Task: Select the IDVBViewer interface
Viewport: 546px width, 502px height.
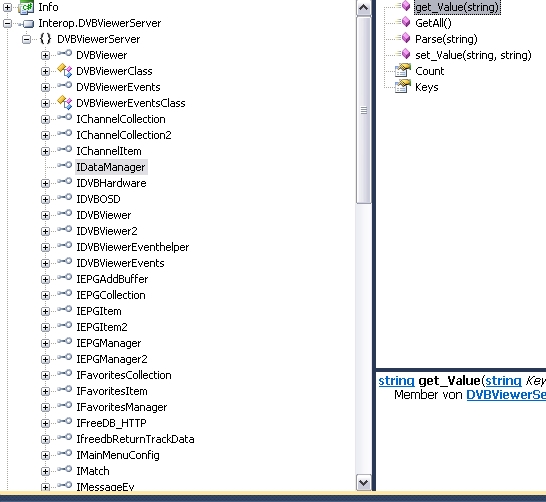Action: (x=103, y=215)
